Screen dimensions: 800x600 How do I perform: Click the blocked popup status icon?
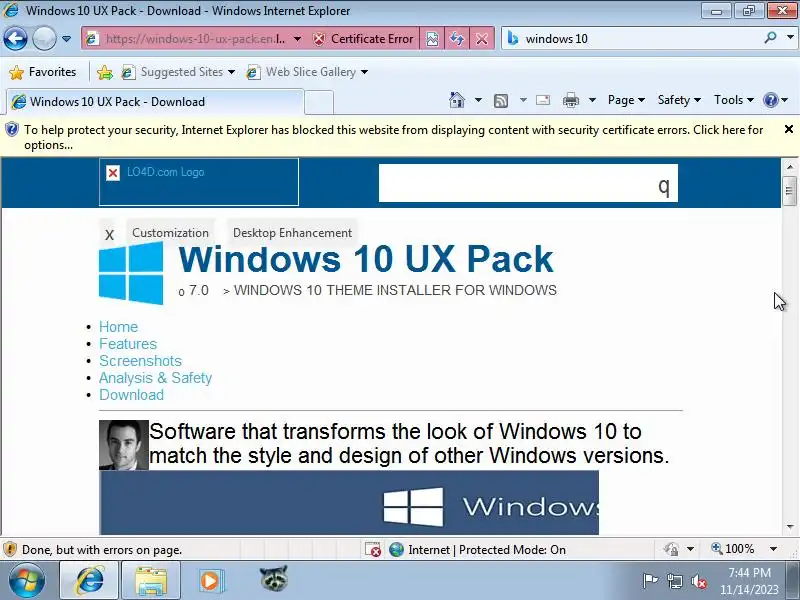point(373,549)
